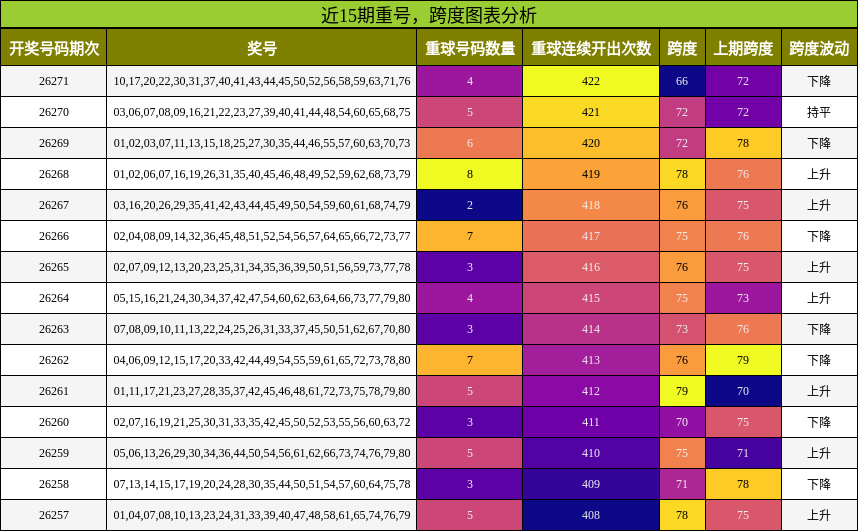Select the 开奖号码期次 column header
Screen dimensions: 858x531
(54, 48)
